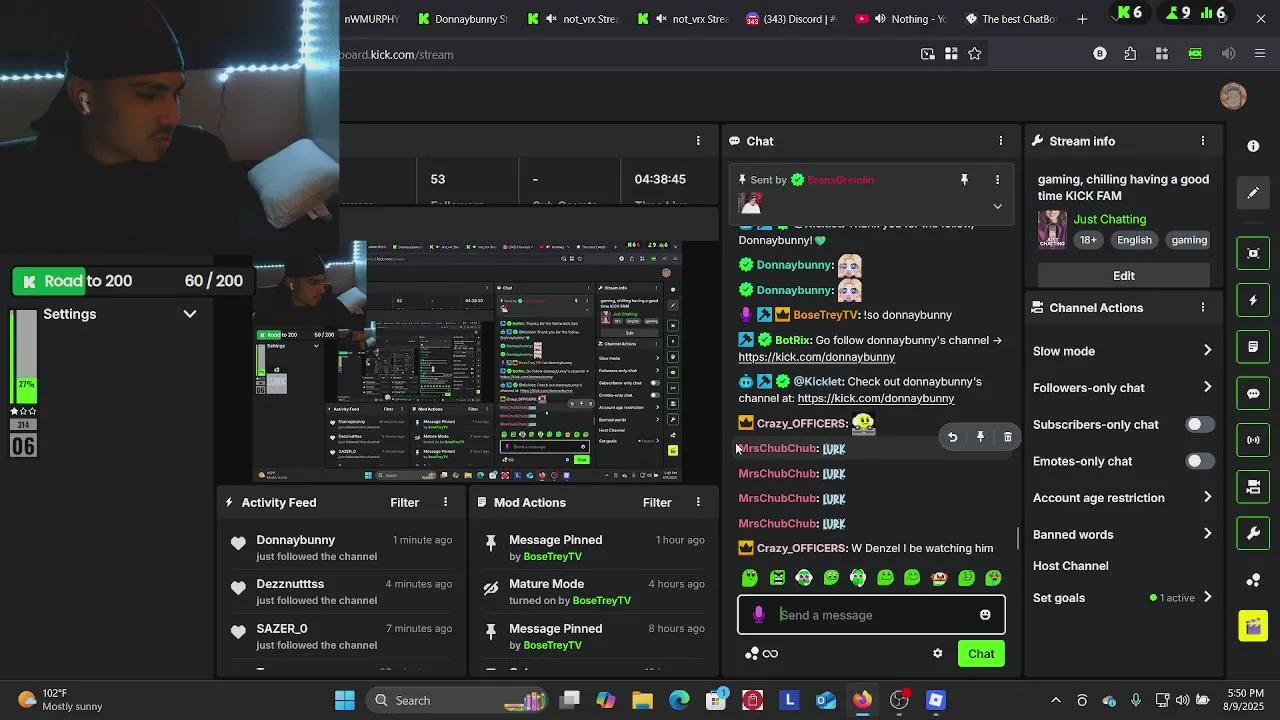Select Just Chatting category link
The image size is (1280, 720).
pyautogui.click(x=1110, y=220)
